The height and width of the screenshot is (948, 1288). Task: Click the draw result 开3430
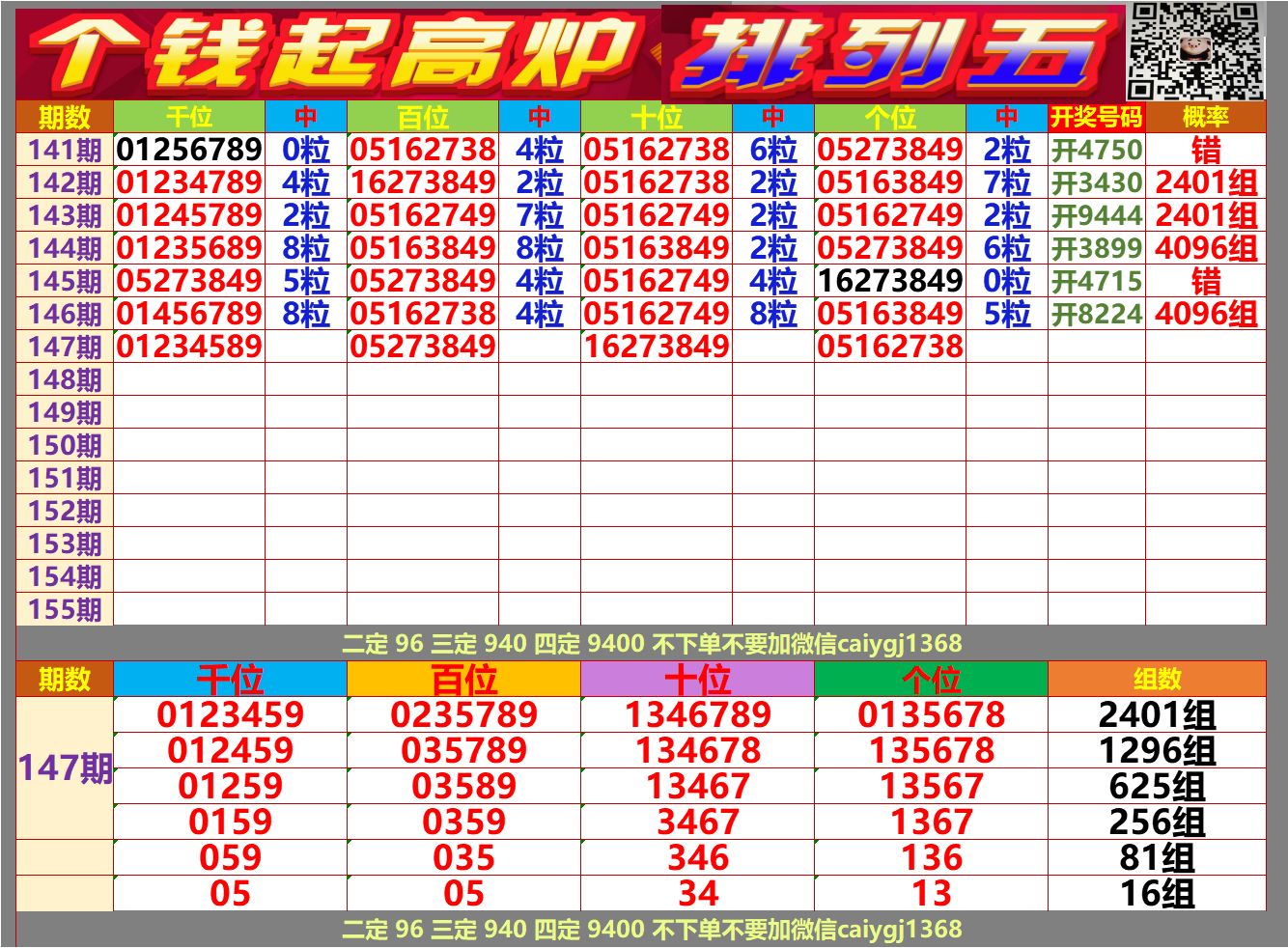pyautogui.click(x=1097, y=182)
